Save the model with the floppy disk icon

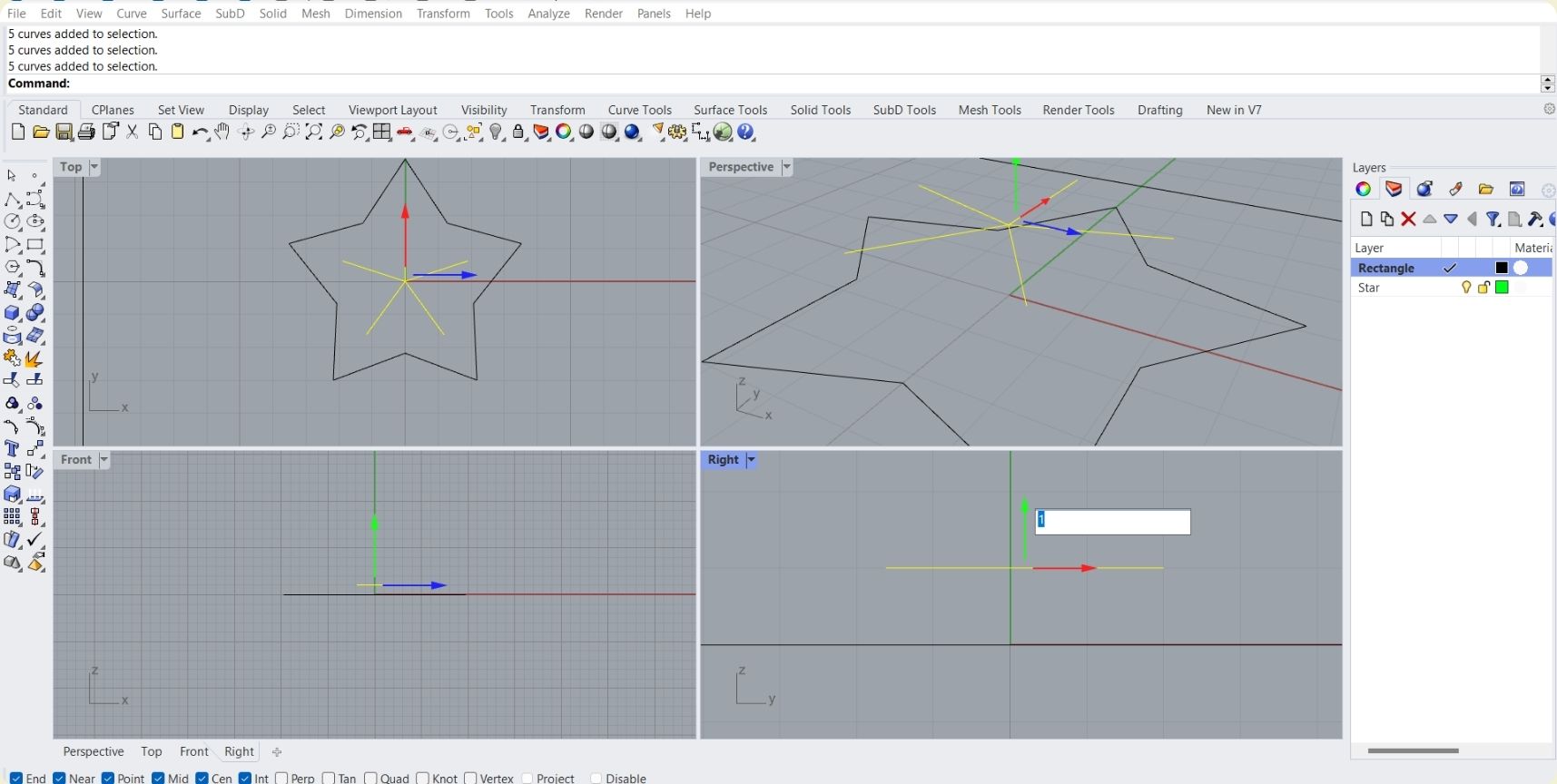(64, 132)
